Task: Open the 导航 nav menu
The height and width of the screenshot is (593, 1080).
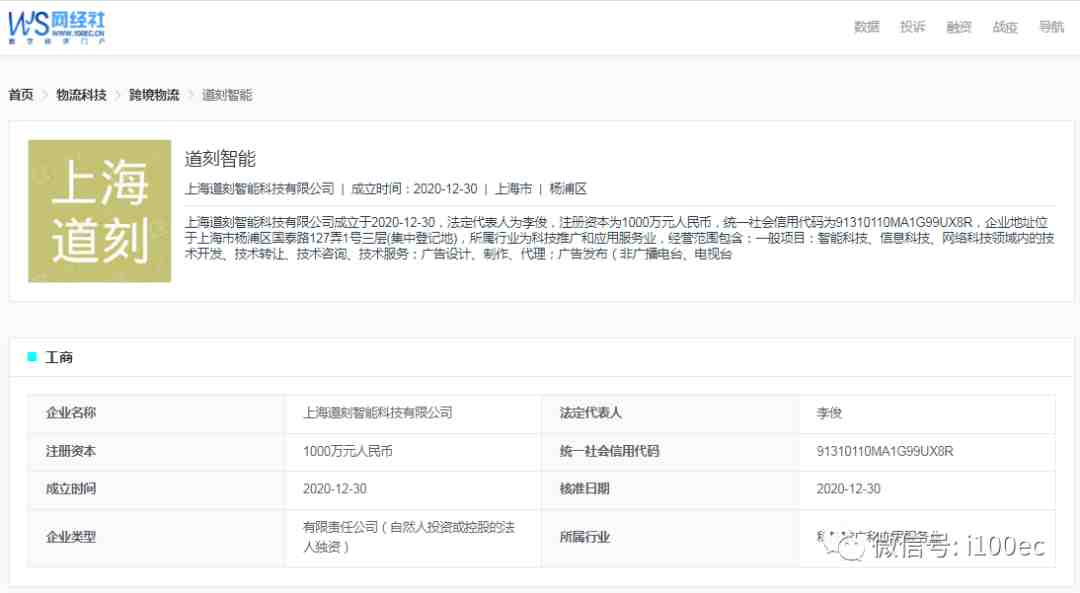Action: pyautogui.click(x=1051, y=27)
